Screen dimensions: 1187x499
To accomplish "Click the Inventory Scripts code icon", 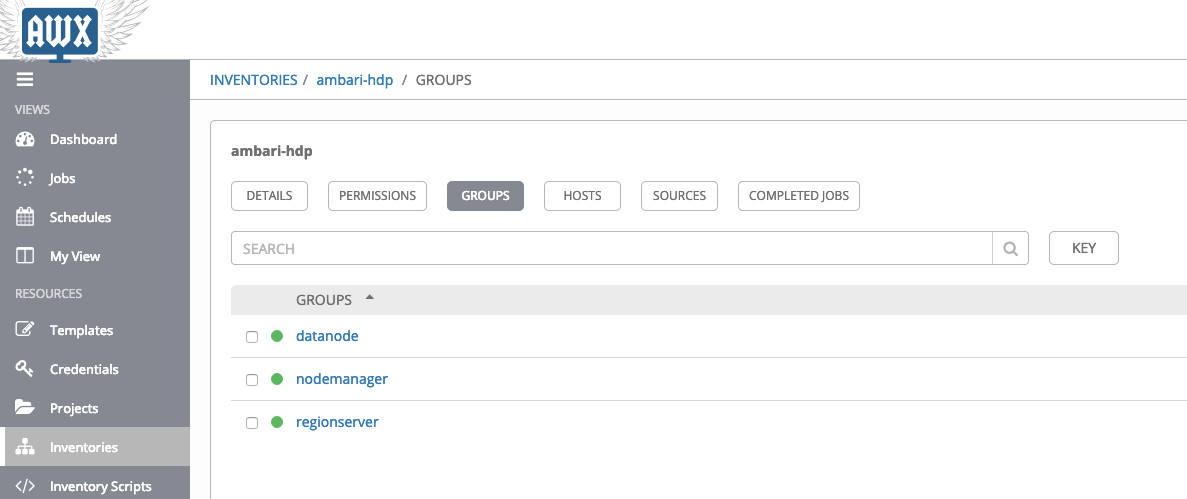I will (x=25, y=486).
